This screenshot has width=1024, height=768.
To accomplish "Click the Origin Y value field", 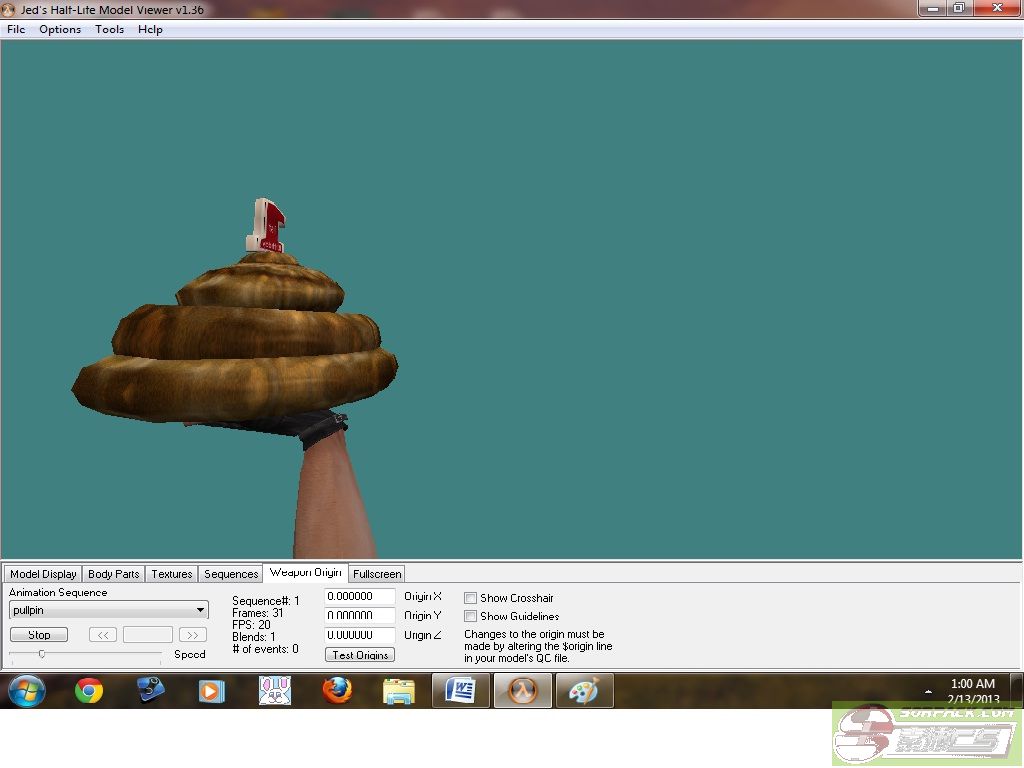I will click(360, 615).
